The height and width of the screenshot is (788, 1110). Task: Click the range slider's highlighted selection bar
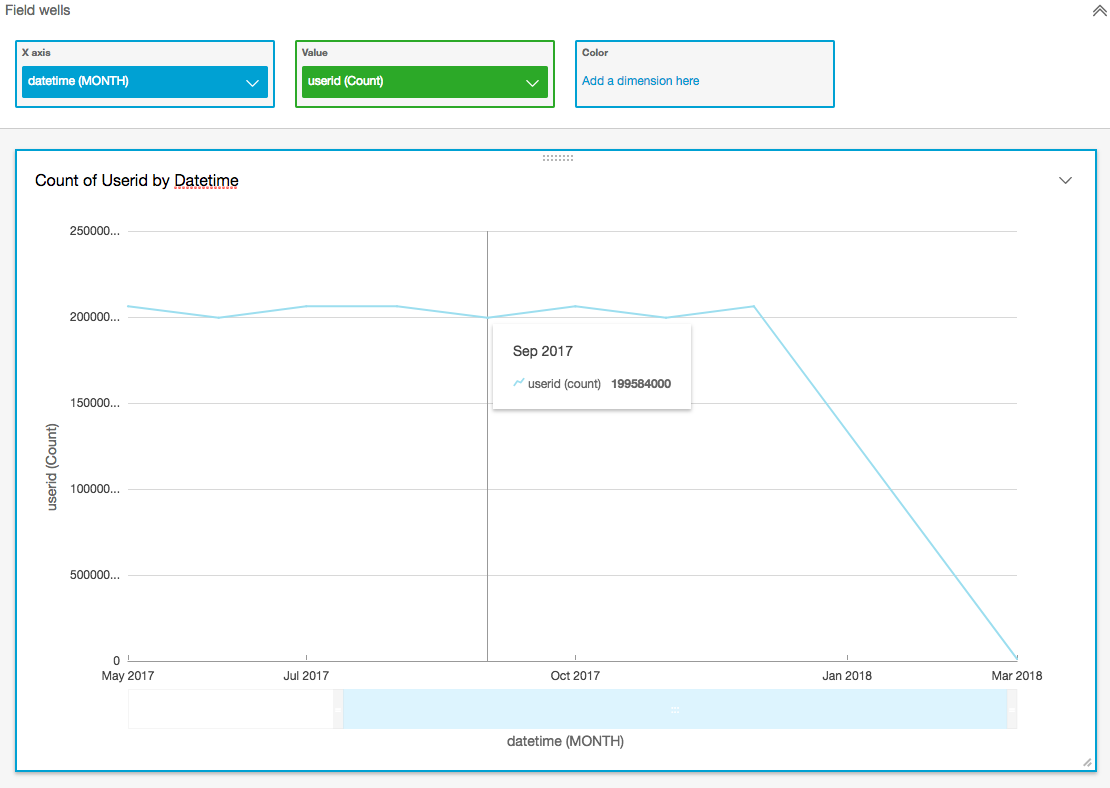(x=675, y=709)
